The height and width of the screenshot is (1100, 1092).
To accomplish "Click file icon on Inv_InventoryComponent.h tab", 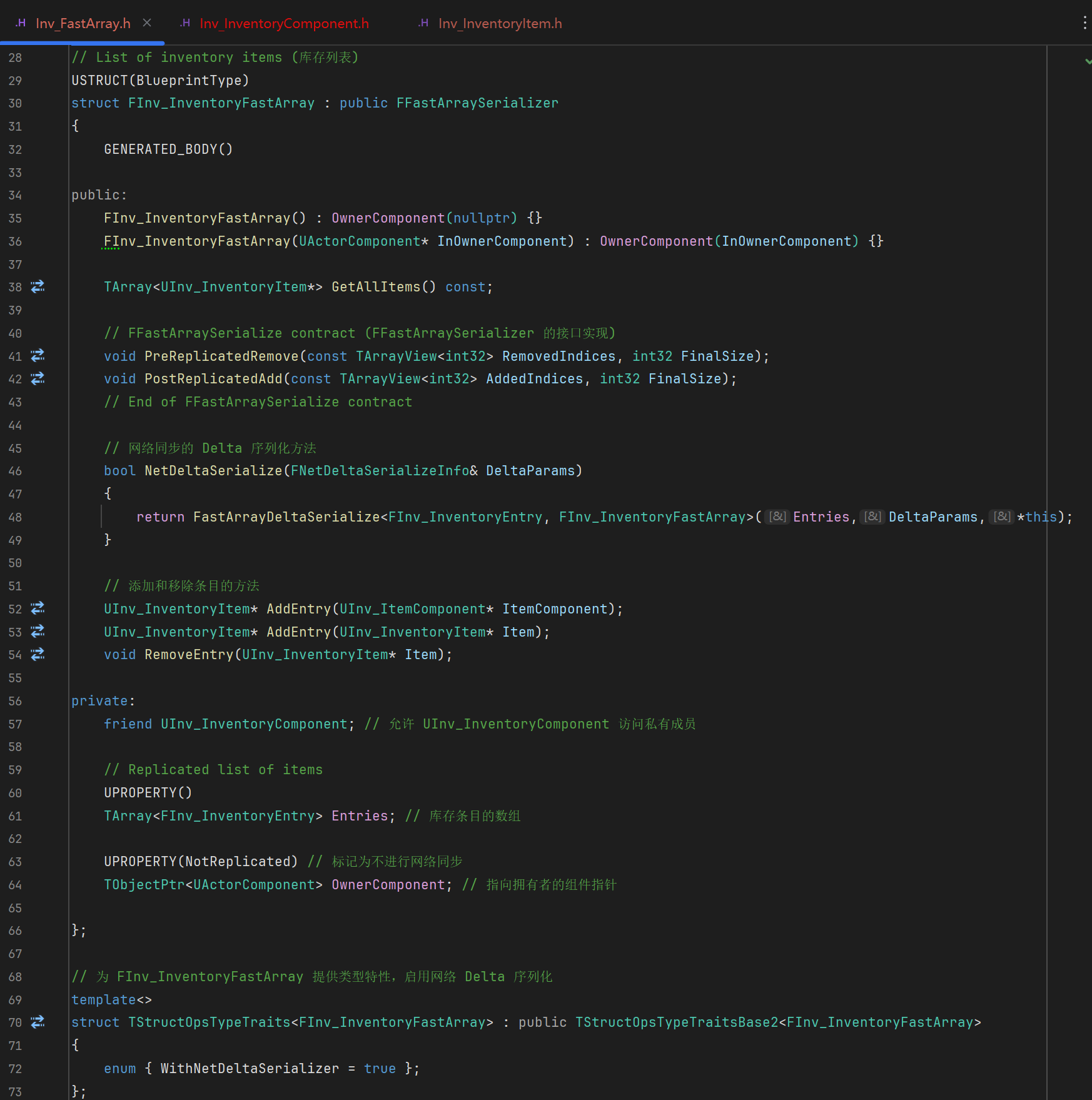I will click(185, 23).
